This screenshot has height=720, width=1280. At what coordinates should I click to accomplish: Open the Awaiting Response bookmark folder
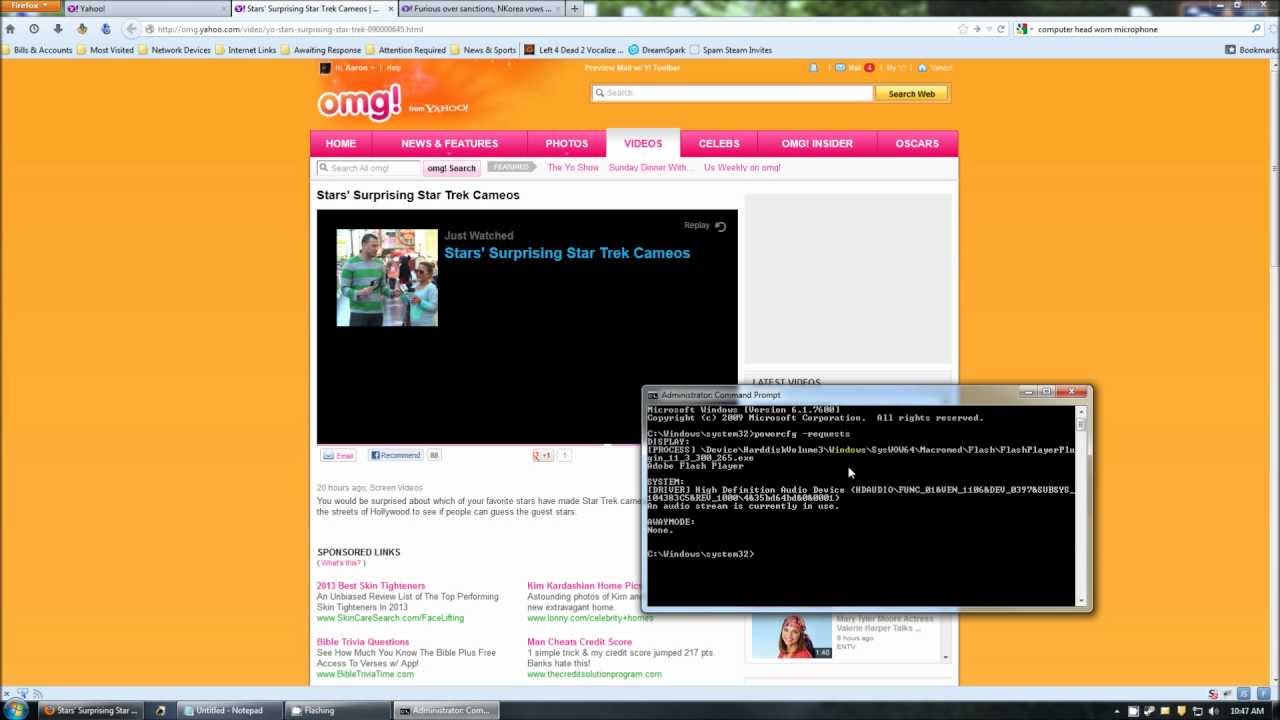click(x=321, y=50)
